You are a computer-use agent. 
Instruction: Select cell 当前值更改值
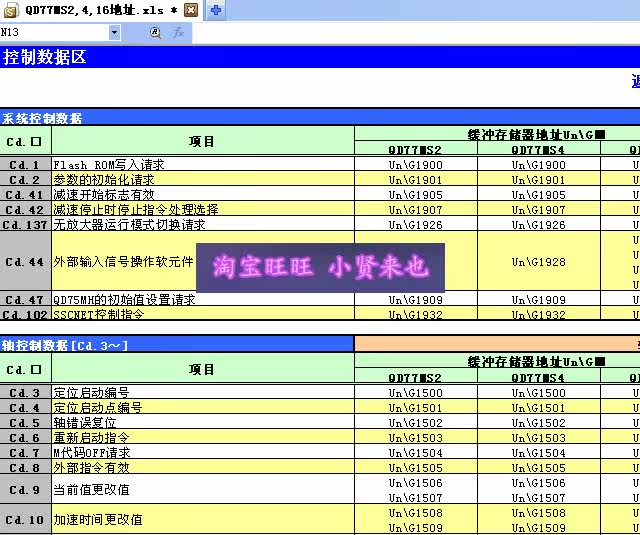click(203, 489)
